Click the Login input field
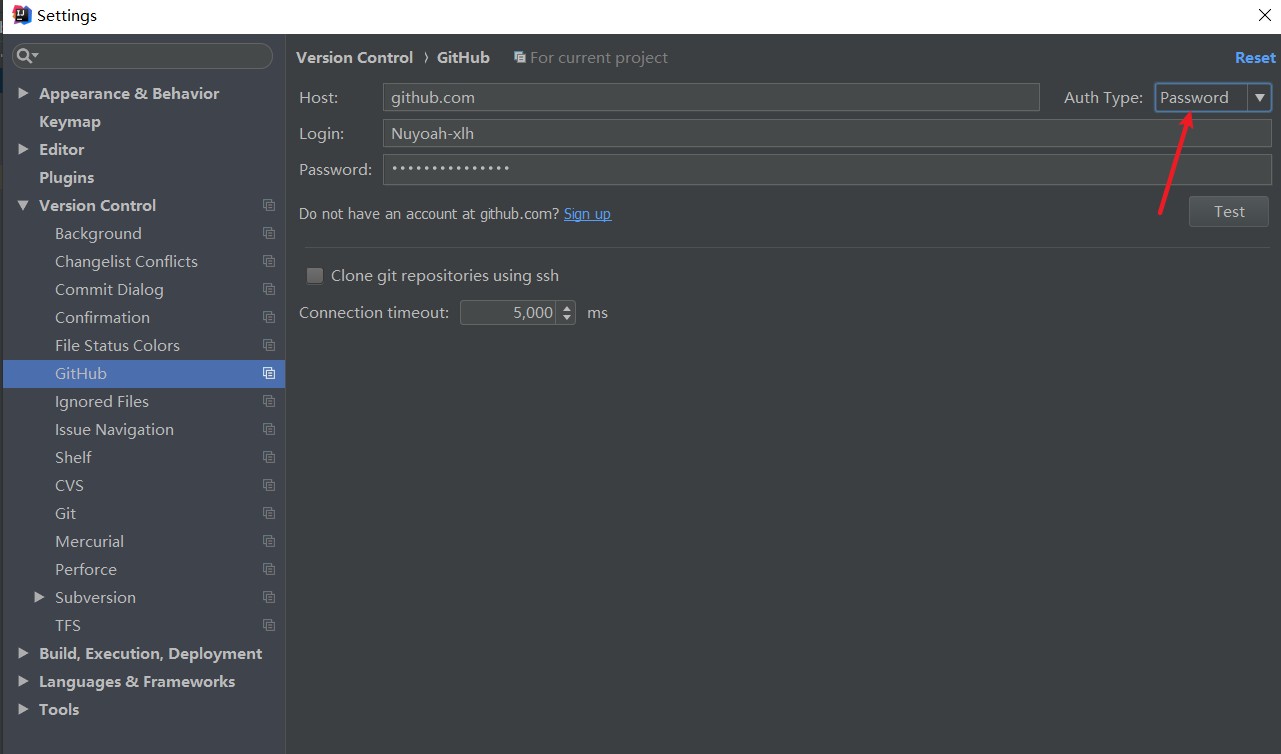Viewport: 1281px width, 754px height. pos(827,133)
